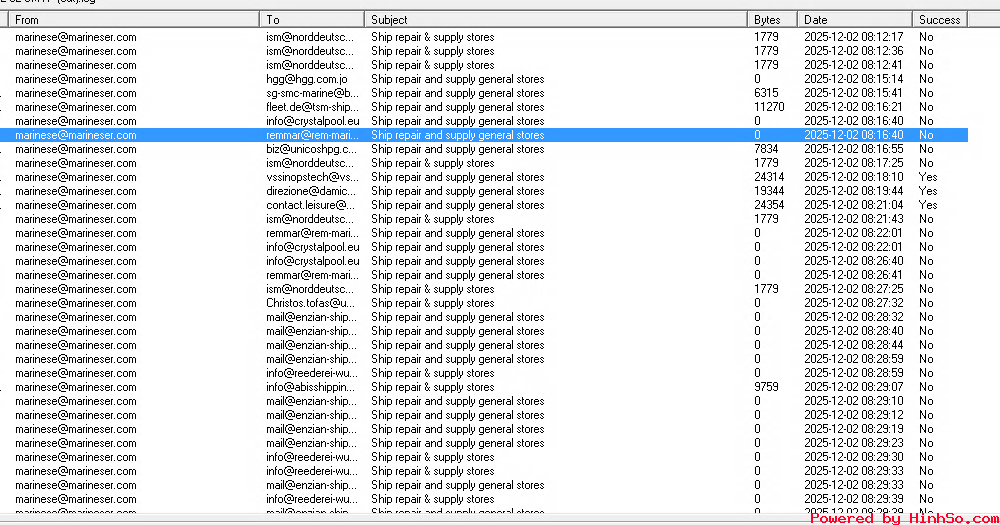The image size is (1000, 525).
Task: Select the sg-smc-marine recipient entry
Action: [311, 93]
